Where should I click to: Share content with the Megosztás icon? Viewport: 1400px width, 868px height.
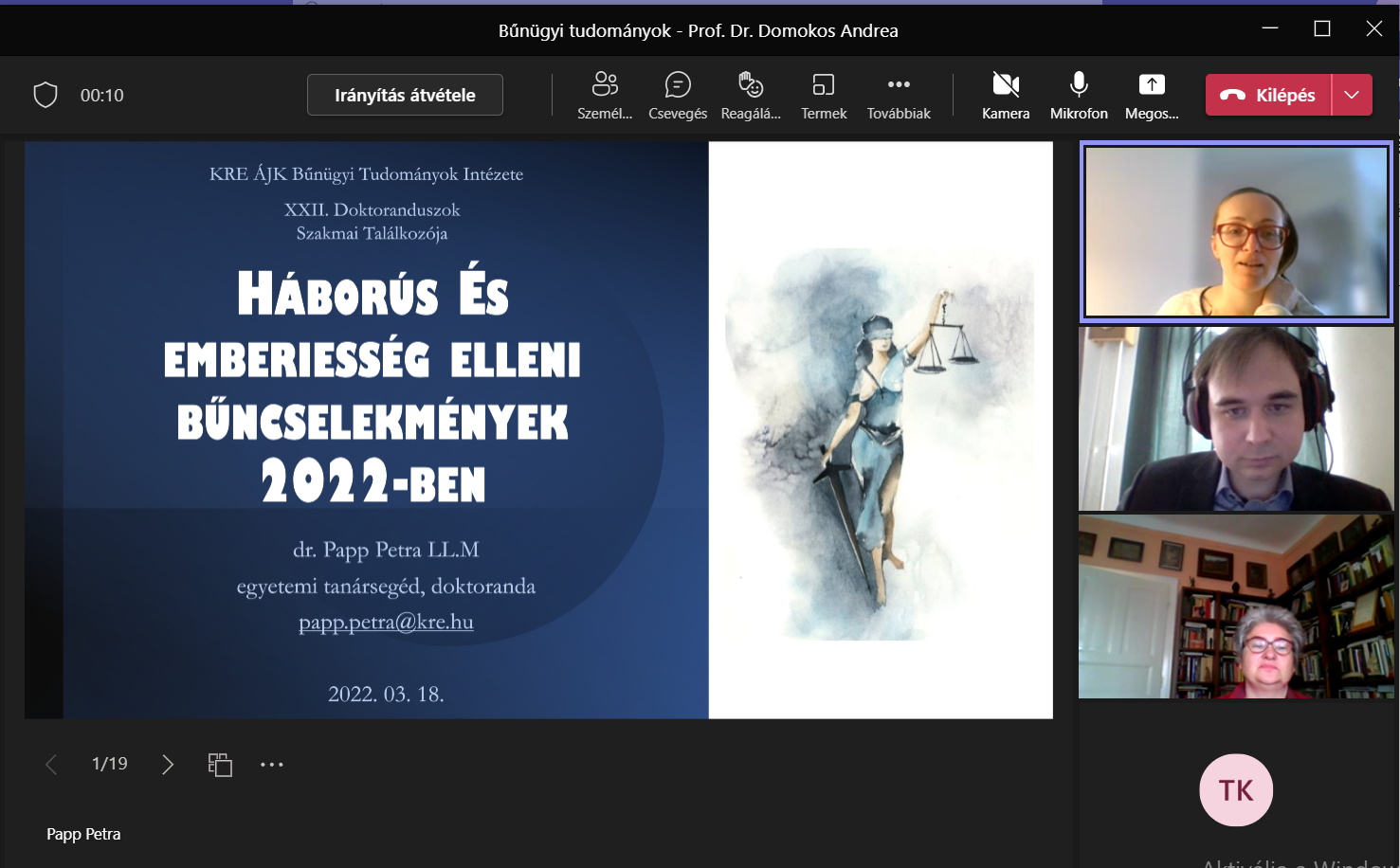(x=1152, y=96)
